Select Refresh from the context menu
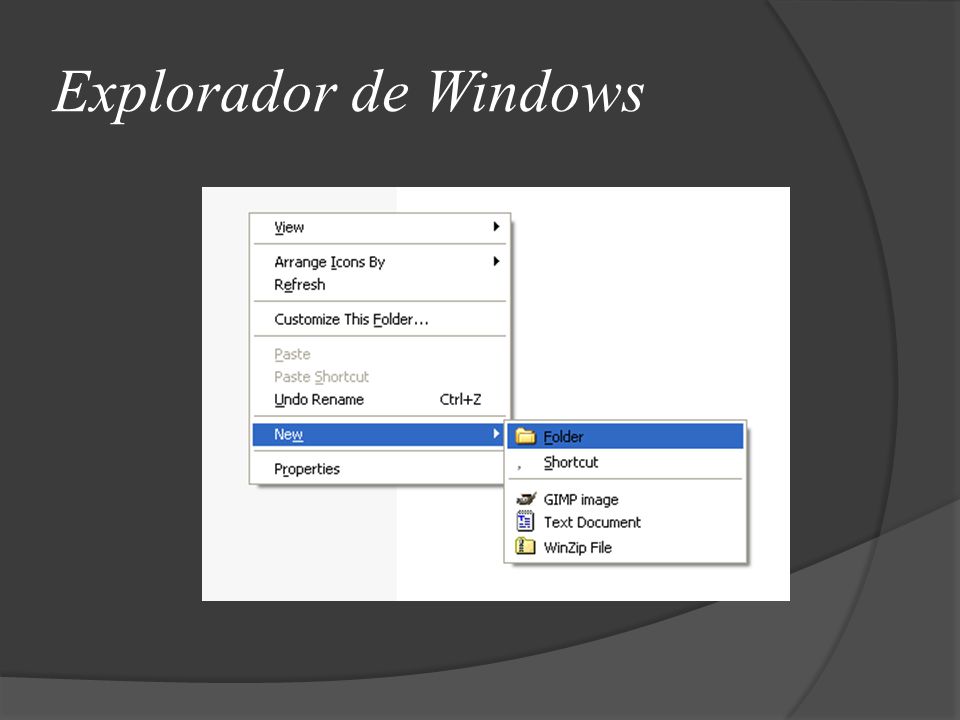This screenshot has height=720, width=960. point(380,285)
